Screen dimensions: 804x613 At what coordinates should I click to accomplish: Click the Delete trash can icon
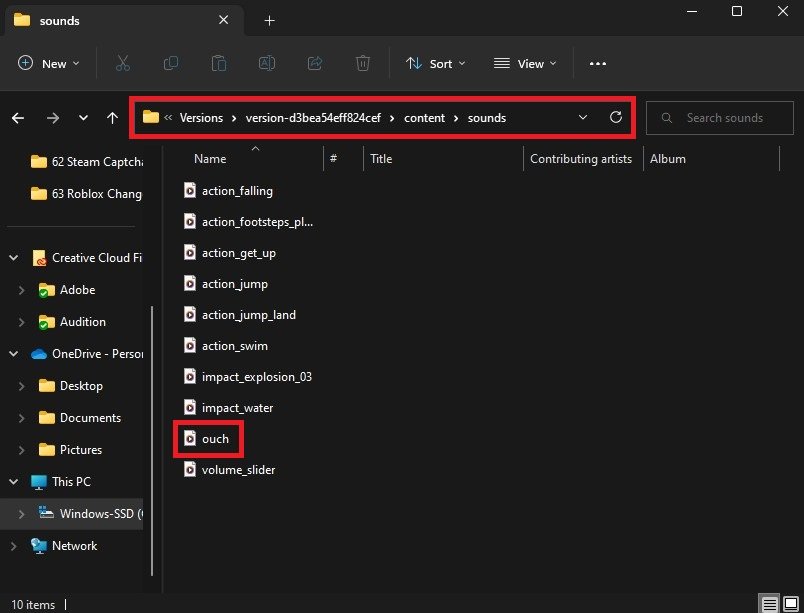click(363, 63)
